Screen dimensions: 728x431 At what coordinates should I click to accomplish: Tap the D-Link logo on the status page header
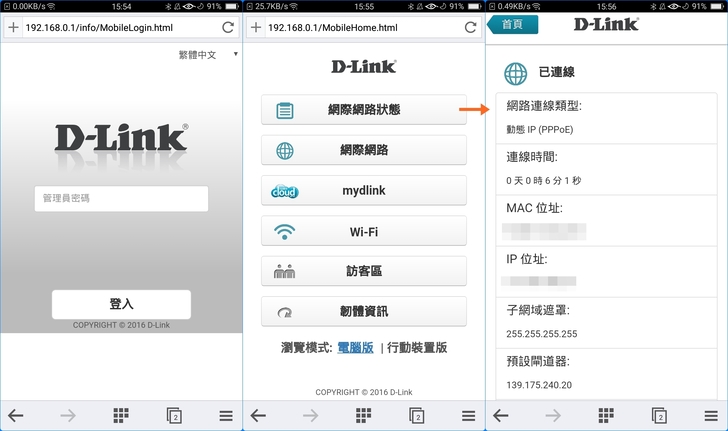(606, 24)
